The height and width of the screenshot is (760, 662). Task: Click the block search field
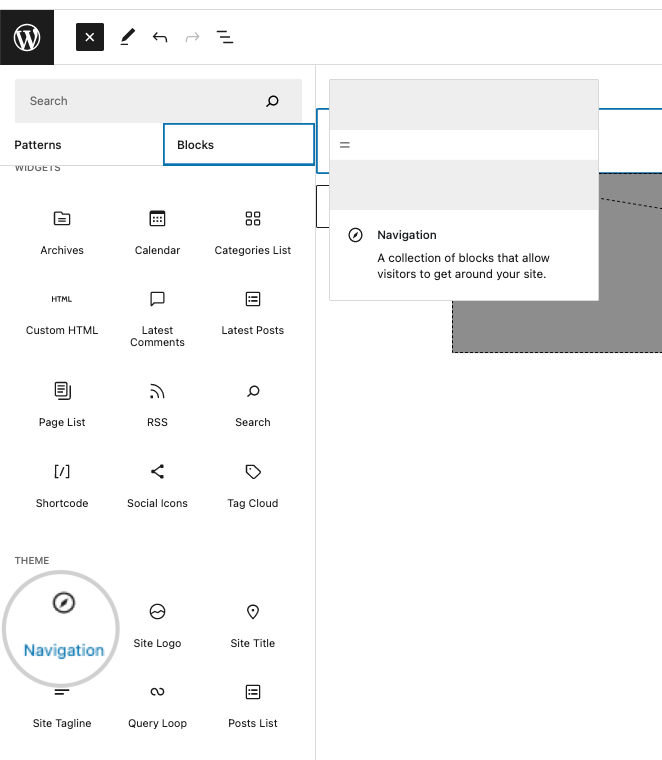point(158,101)
